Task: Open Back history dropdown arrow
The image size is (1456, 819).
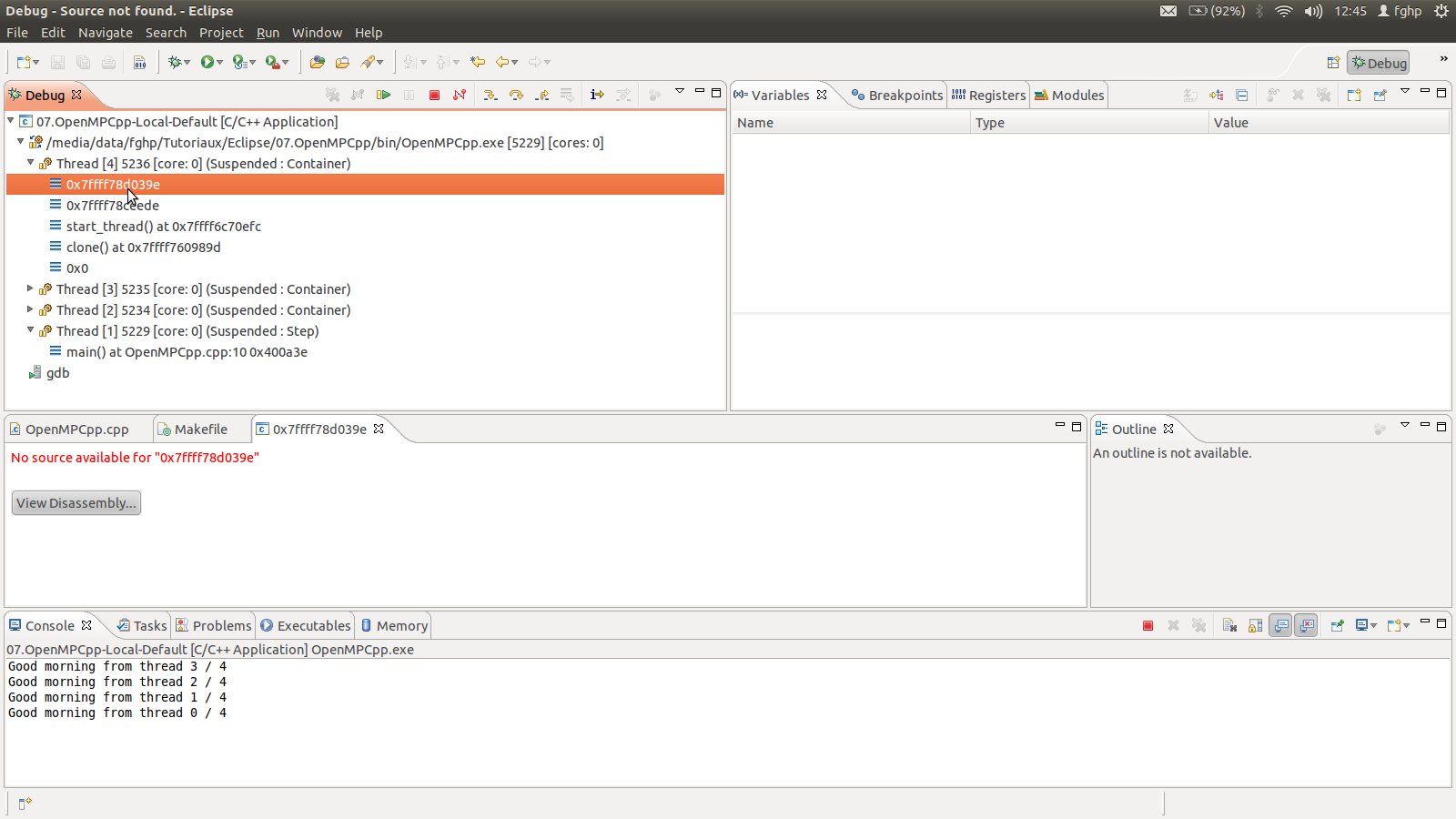Action: 515,63
